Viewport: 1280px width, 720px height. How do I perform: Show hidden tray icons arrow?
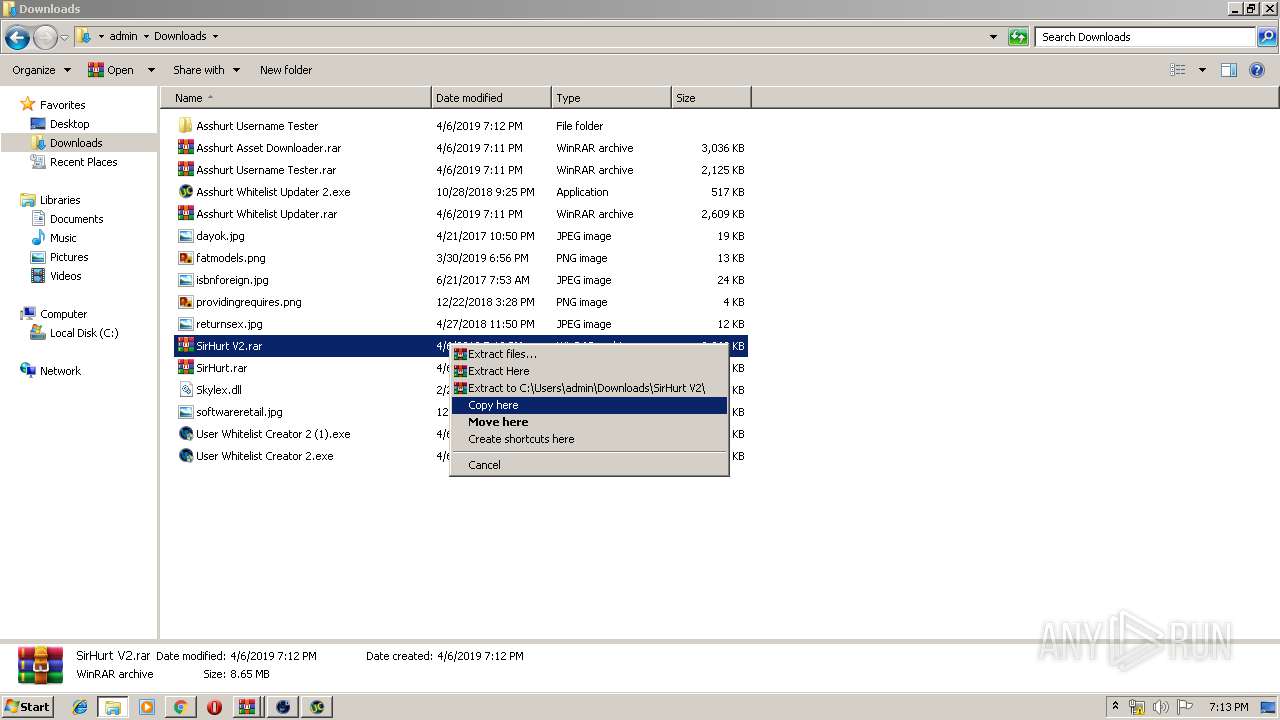pyautogui.click(x=1116, y=706)
